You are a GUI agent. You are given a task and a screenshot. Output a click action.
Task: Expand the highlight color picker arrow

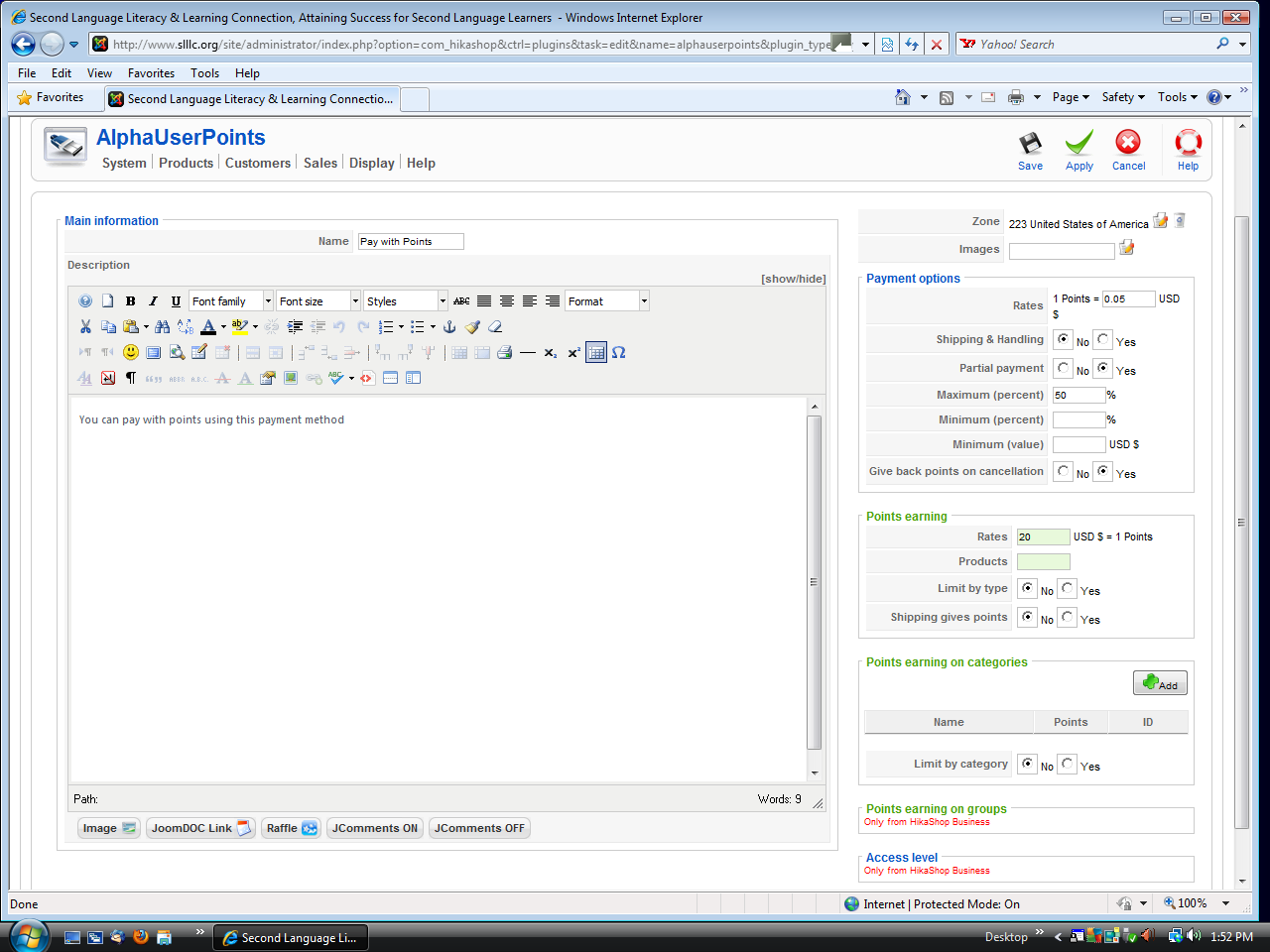255,326
